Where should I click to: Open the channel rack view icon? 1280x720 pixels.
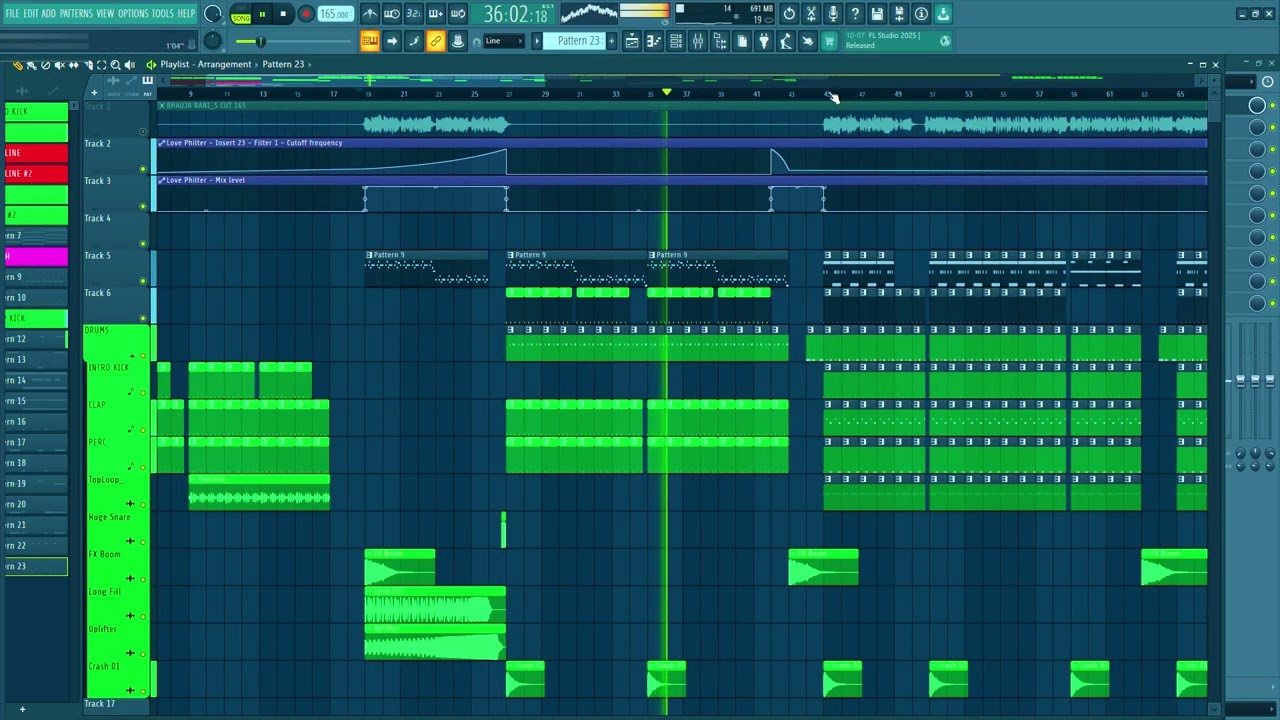676,41
